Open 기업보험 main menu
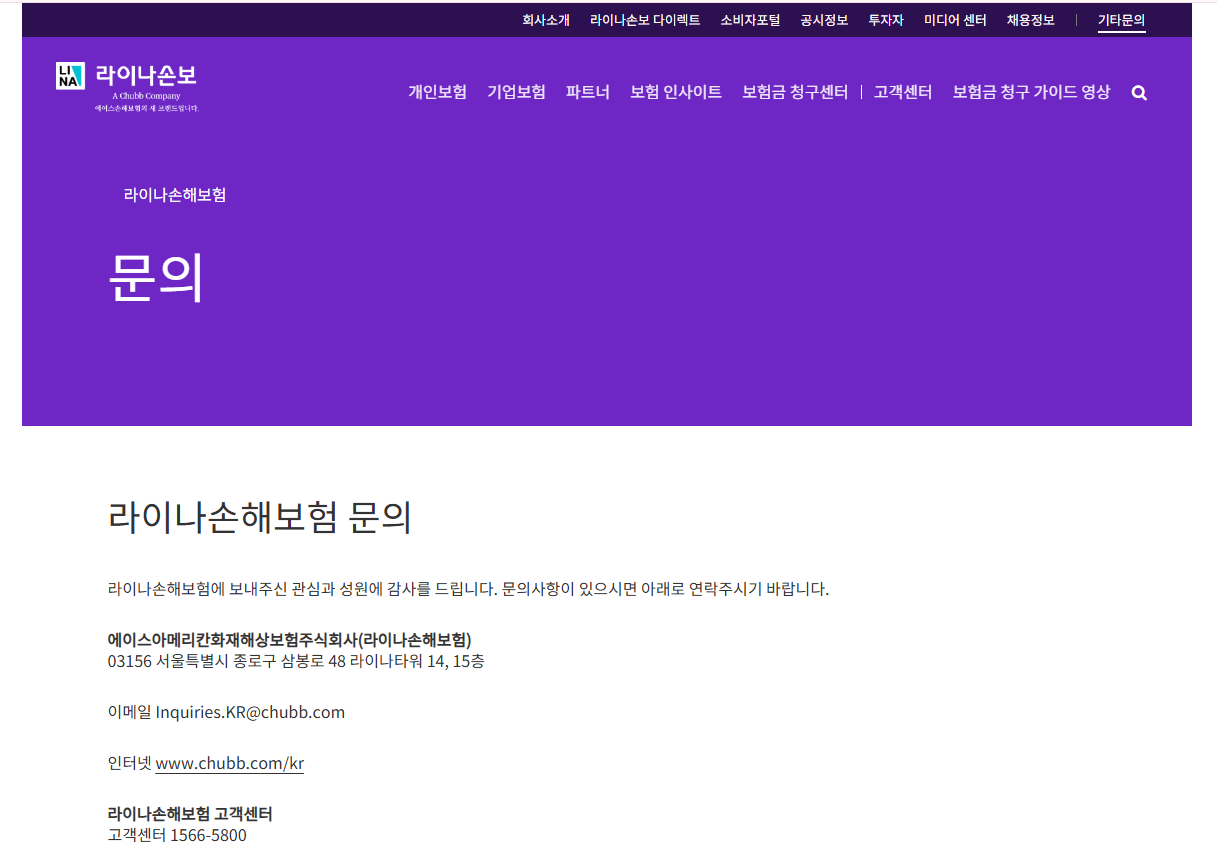1217x849 pixels. [516, 92]
